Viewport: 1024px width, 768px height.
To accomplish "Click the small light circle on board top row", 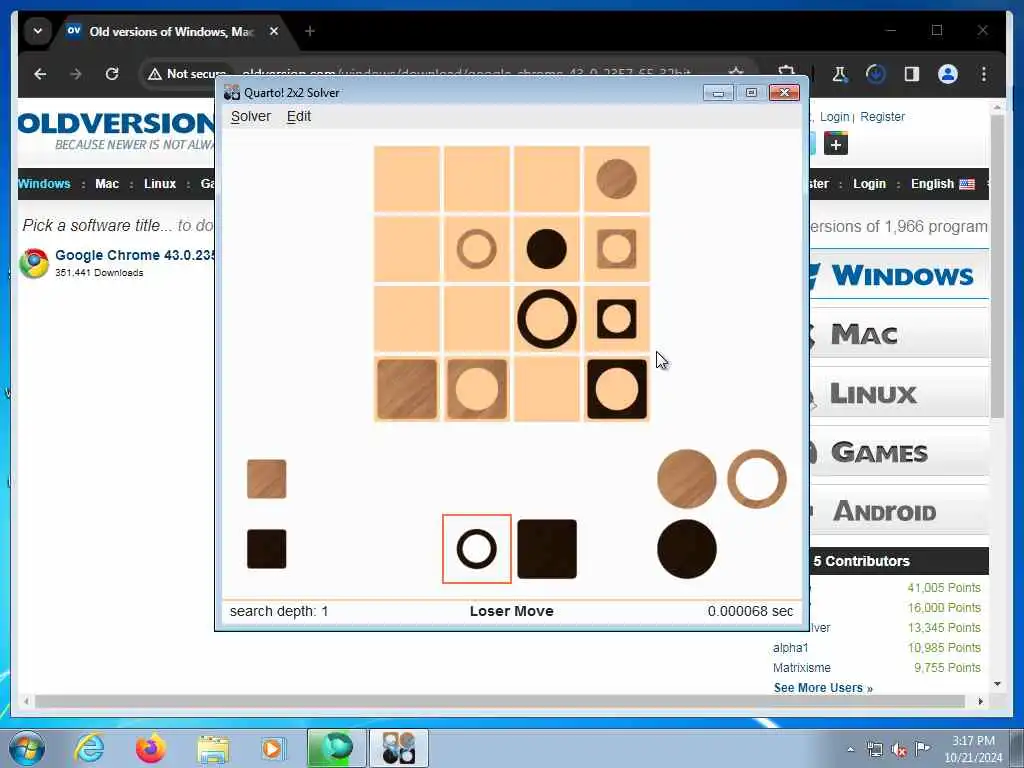I will pos(616,178).
